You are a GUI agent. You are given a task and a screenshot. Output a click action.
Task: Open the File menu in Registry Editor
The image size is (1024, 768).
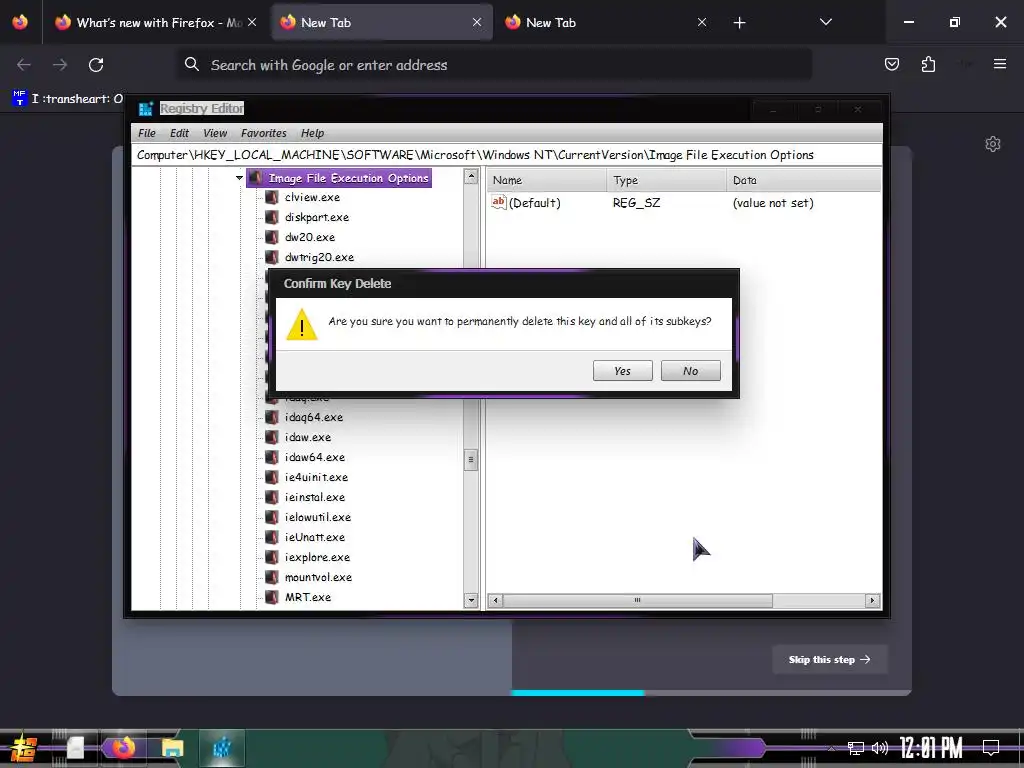147,133
